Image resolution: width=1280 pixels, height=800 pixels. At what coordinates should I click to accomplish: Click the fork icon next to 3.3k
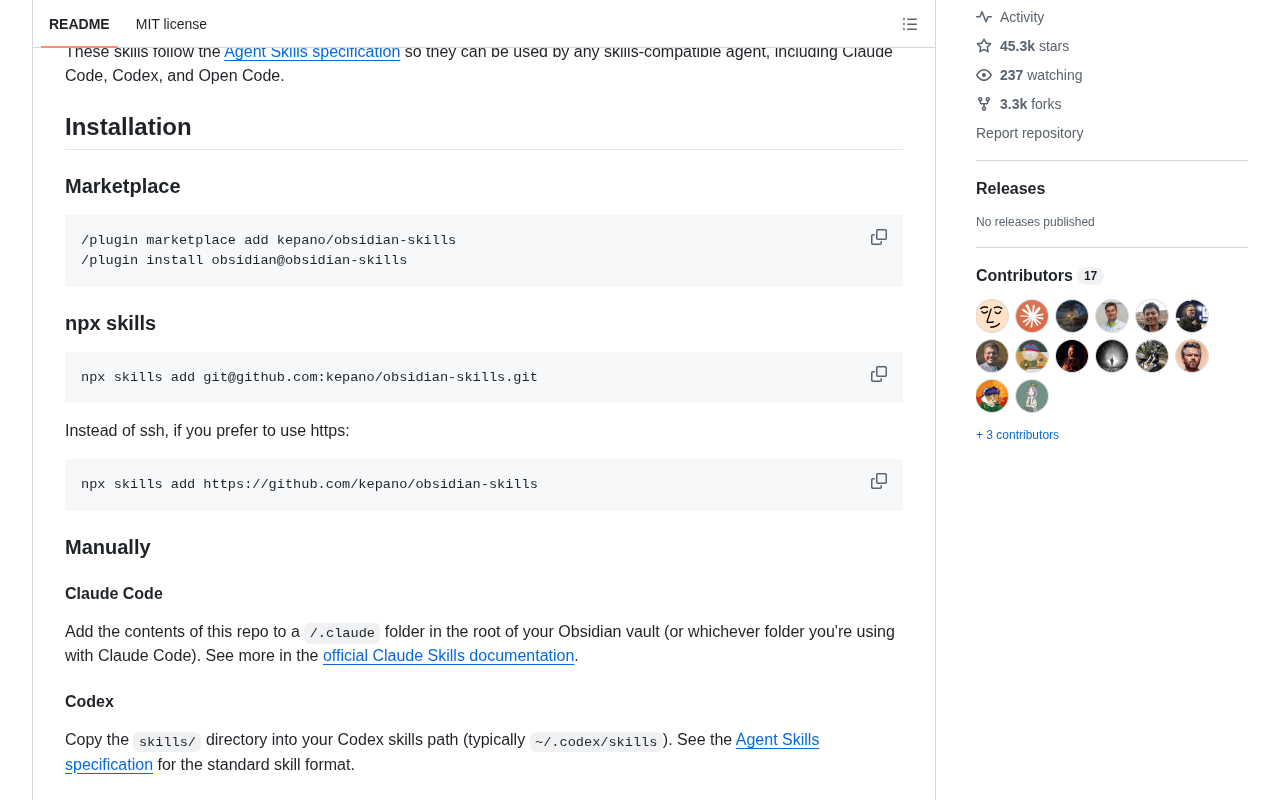(984, 104)
